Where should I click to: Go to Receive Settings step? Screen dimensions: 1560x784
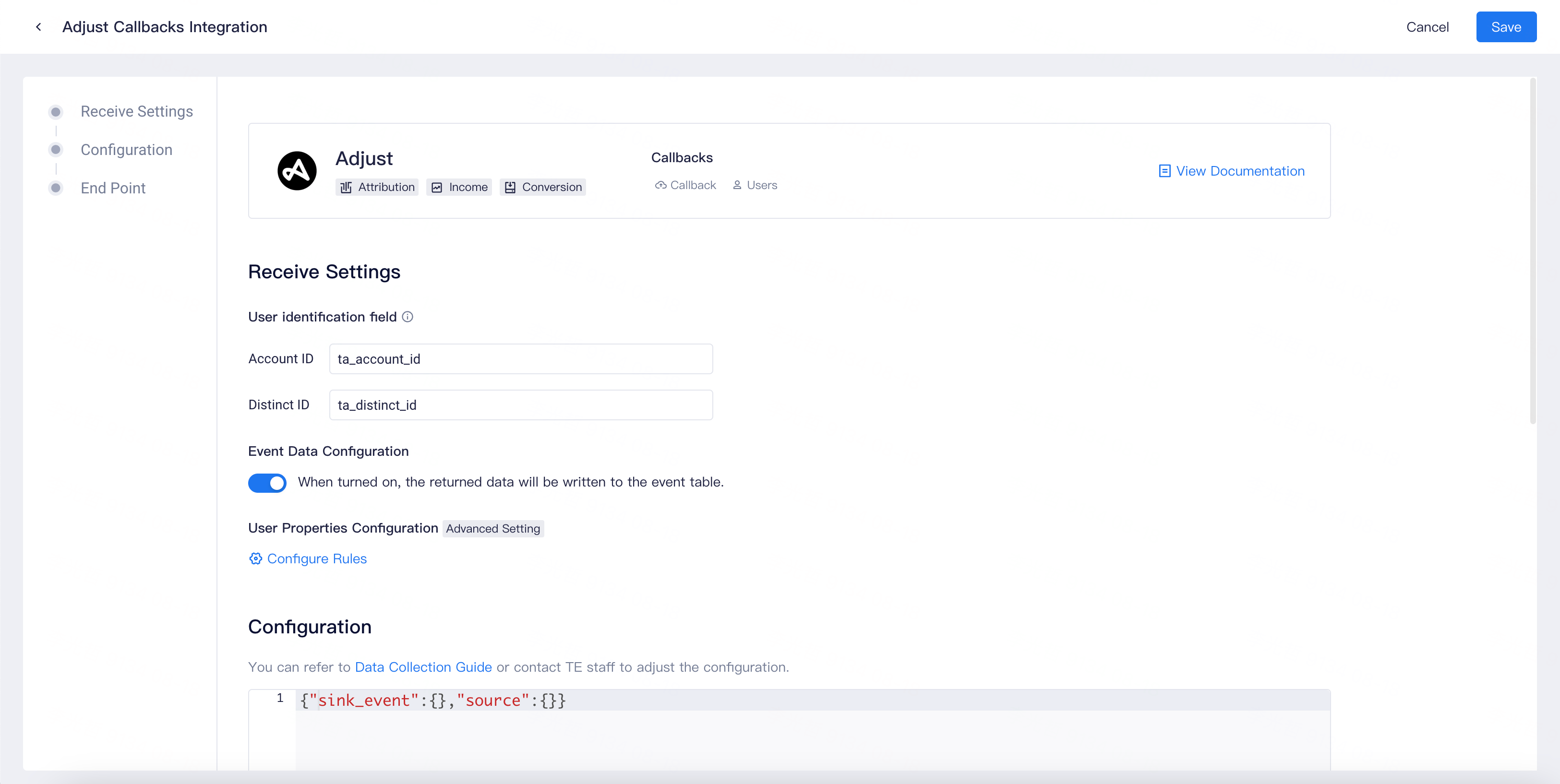coord(136,111)
